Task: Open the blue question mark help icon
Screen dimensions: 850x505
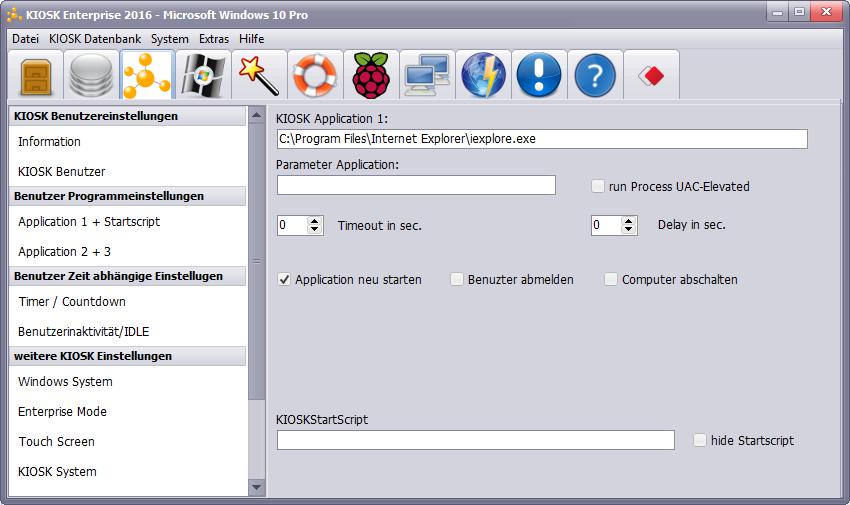Action: (x=595, y=76)
